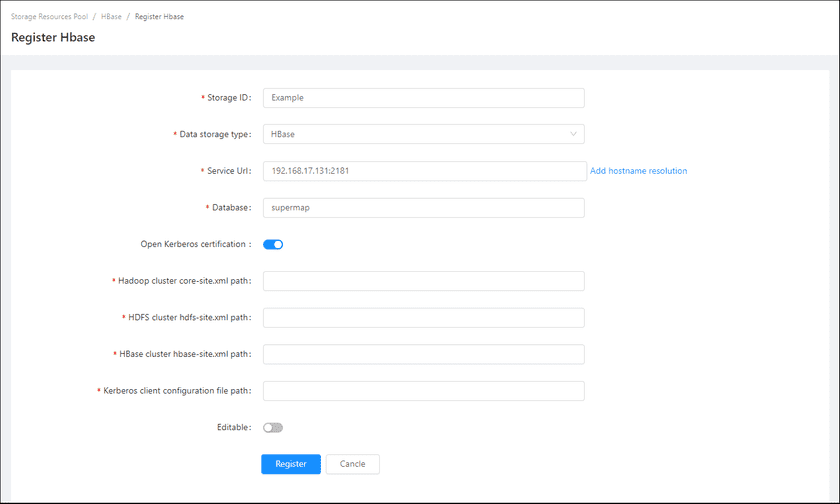The height and width of the screenshot is (504, 840).
Task: Click Add hostname resolution link
Action: click(x=638, y=171)
